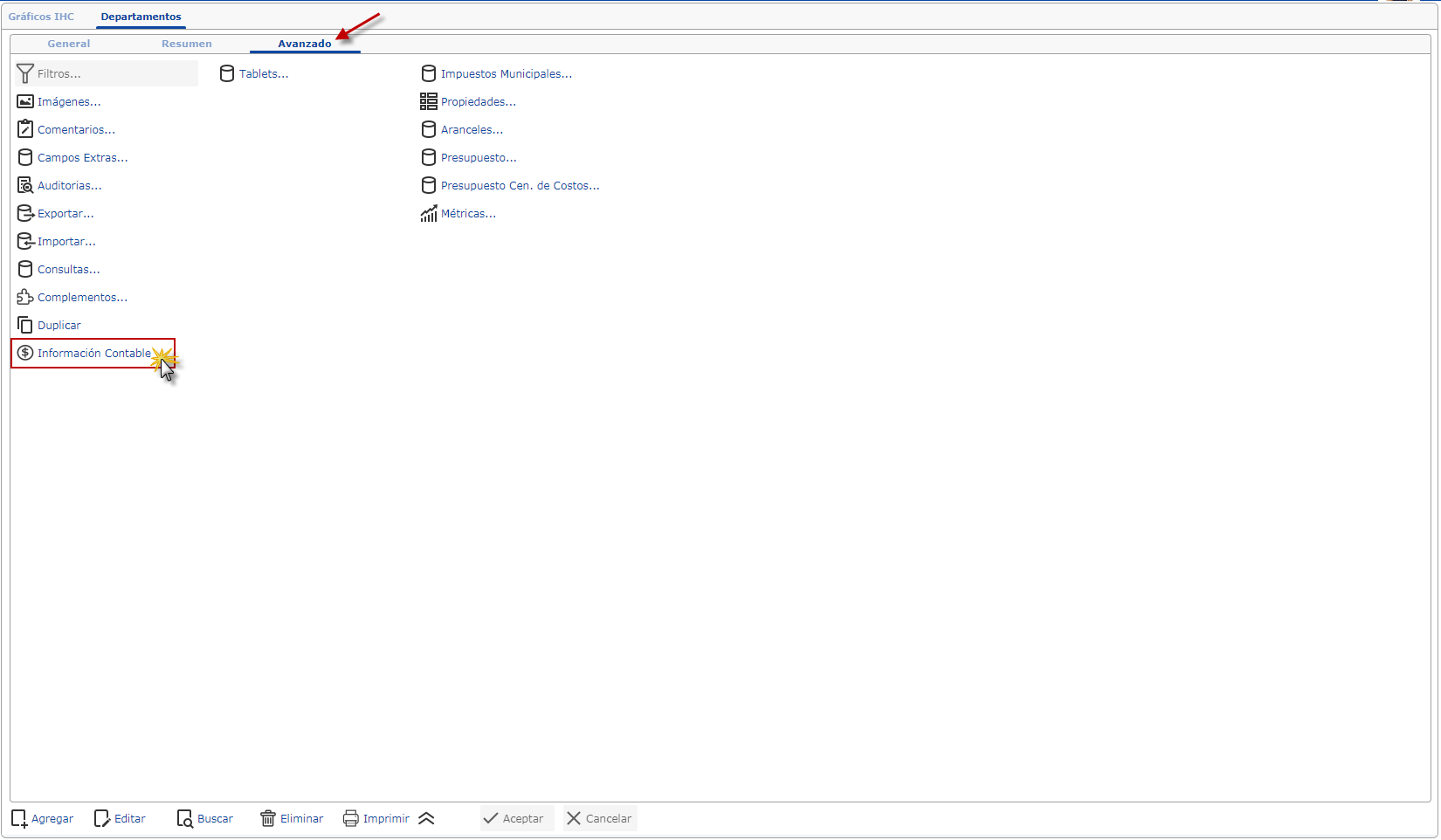Choose Importar

pyautogui.click(x=66, y=242)
